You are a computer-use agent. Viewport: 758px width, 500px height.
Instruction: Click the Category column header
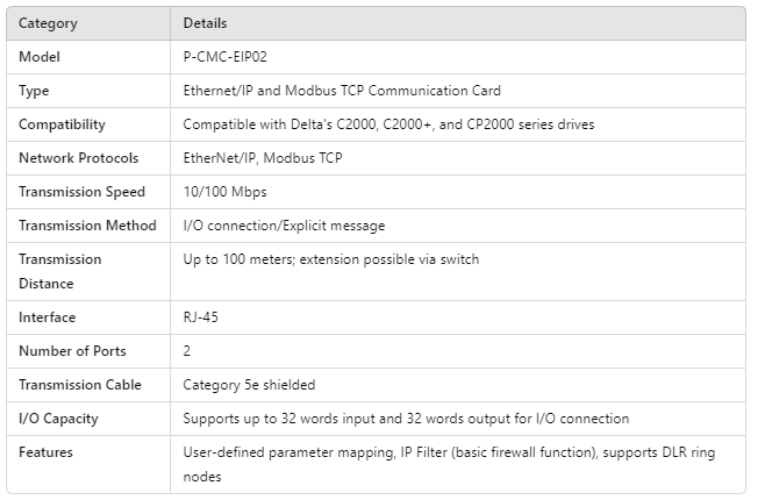click(47, 23)
